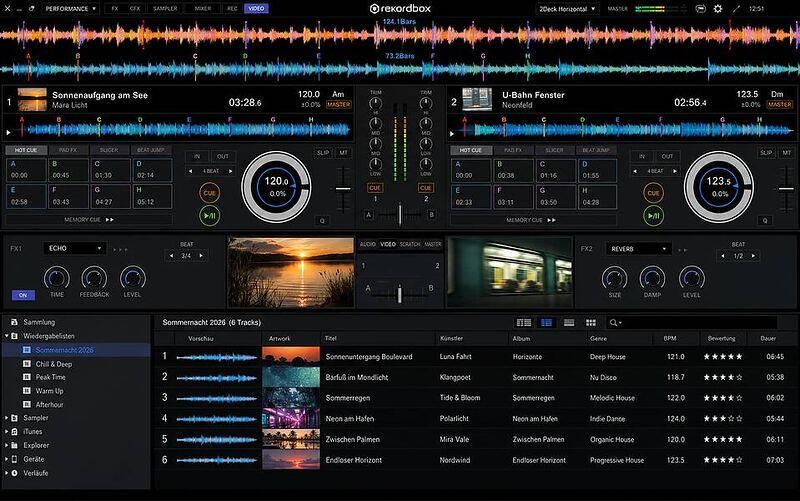This screenshot has width=800, height=501.
Task: Hit the CUE button on deck 1
Action: tap(209, 193)
